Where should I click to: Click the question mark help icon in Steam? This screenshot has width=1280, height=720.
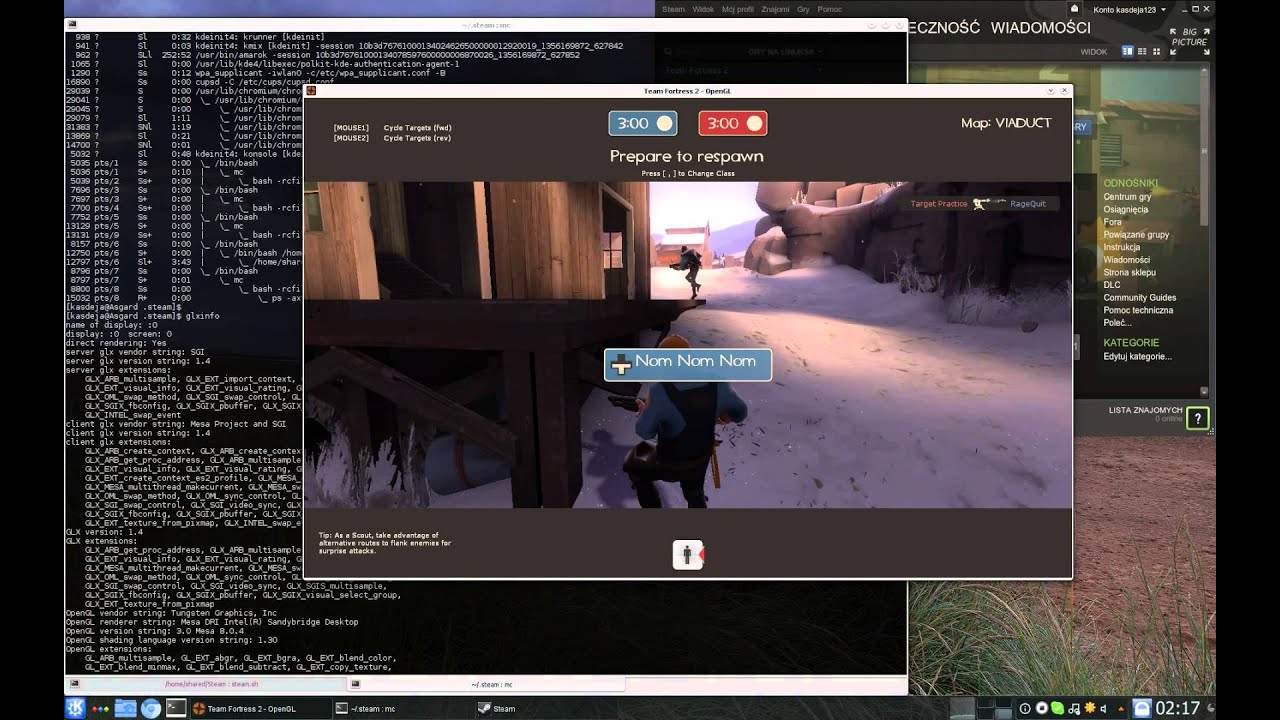[x=1197, y=418]
